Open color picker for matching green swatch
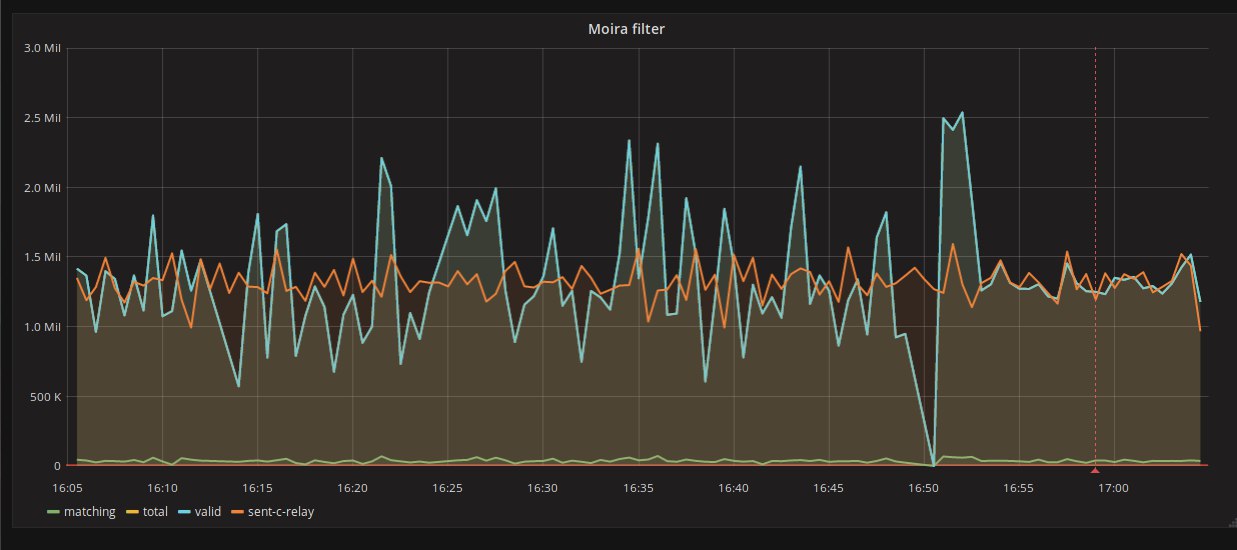The width and height of the screenshot is (1237, 550). (x=54, y=512)
